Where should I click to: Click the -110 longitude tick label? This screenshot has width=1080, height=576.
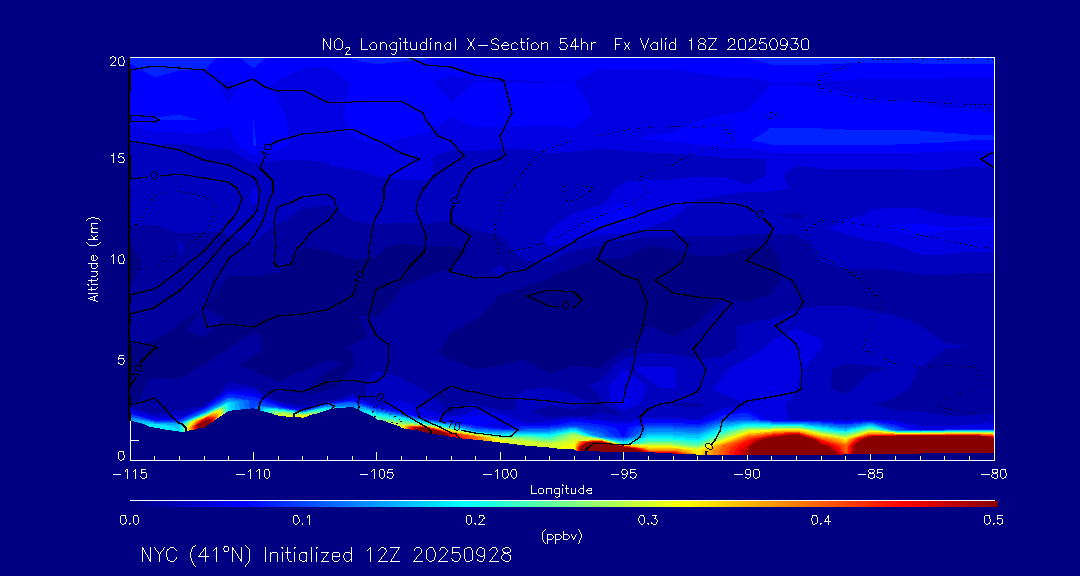tap(253, 473)
